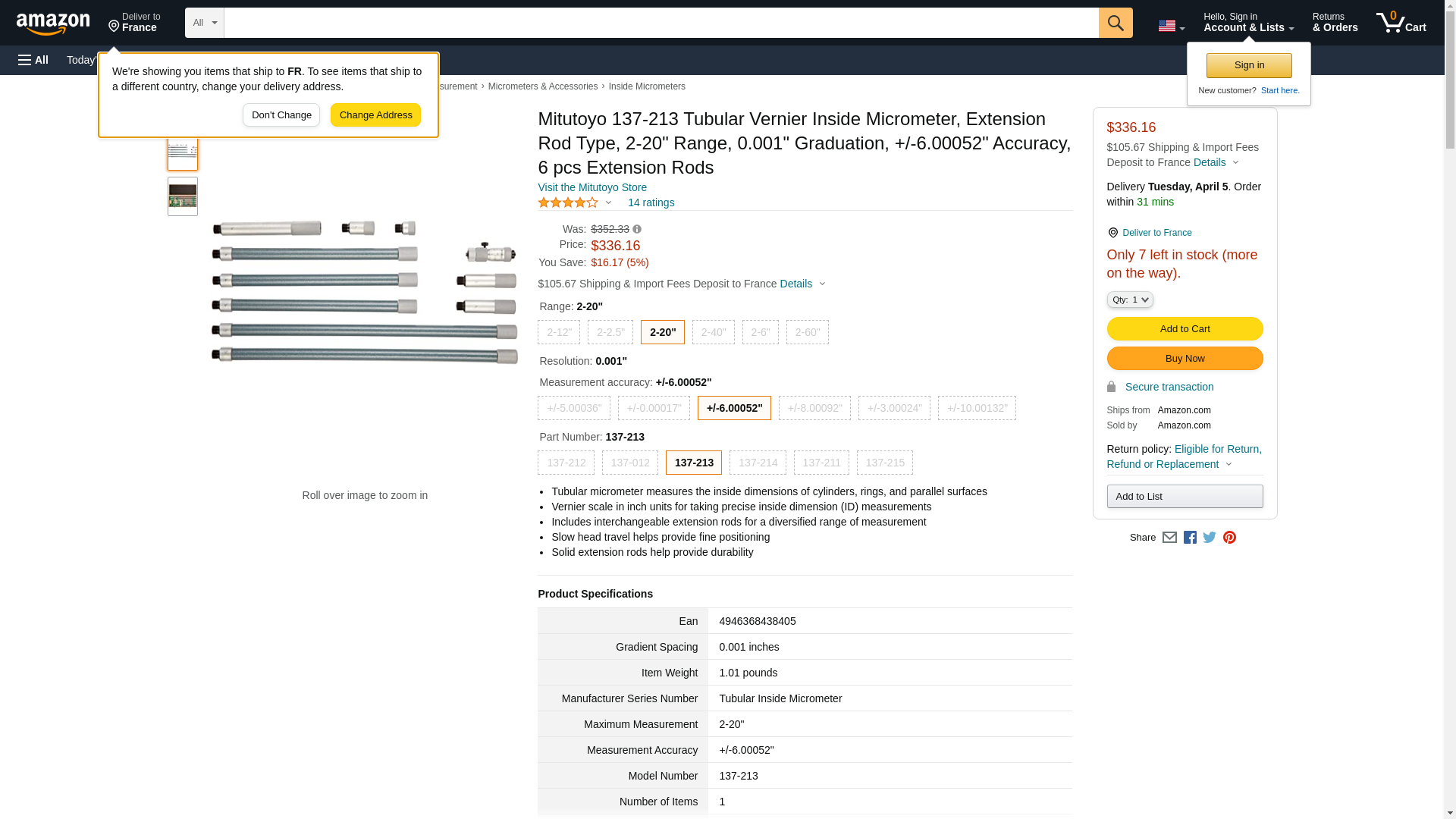Open the All hamburger menu
Image resolution: width=1456 pixels, height=819 pixels.
coord(33,60)
